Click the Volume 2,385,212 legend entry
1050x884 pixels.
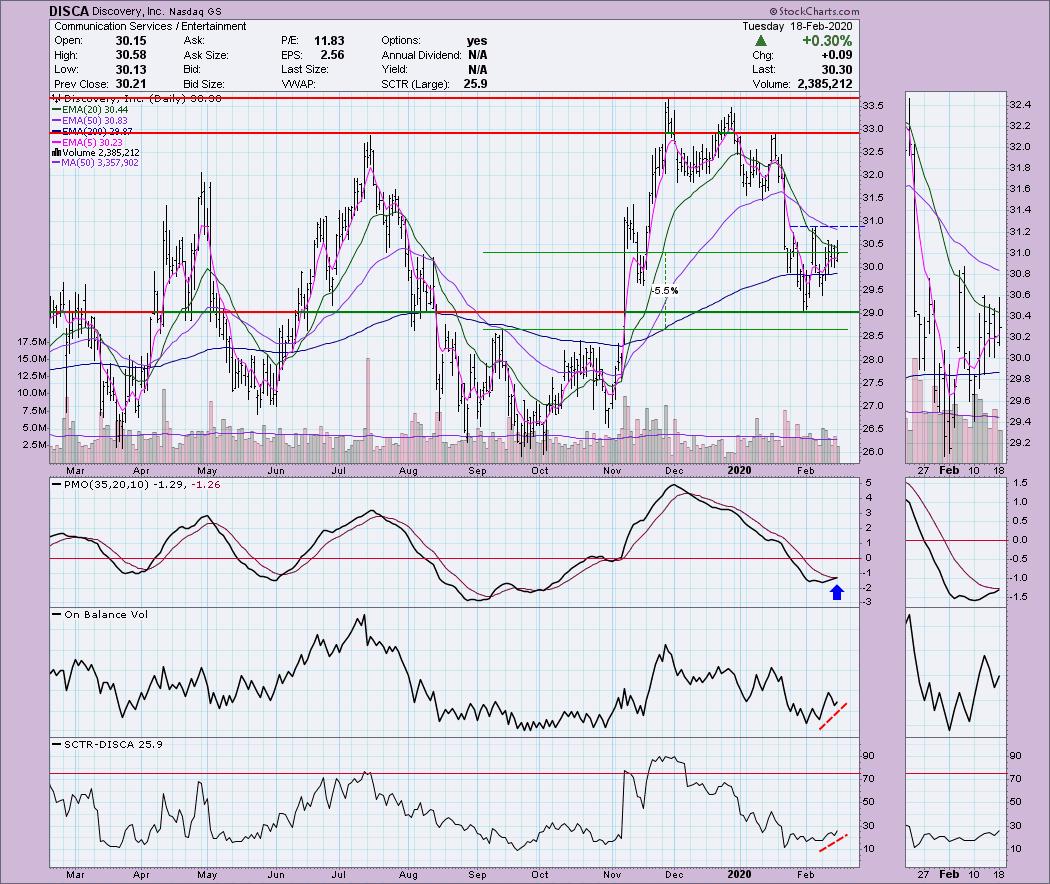(96, 153)
